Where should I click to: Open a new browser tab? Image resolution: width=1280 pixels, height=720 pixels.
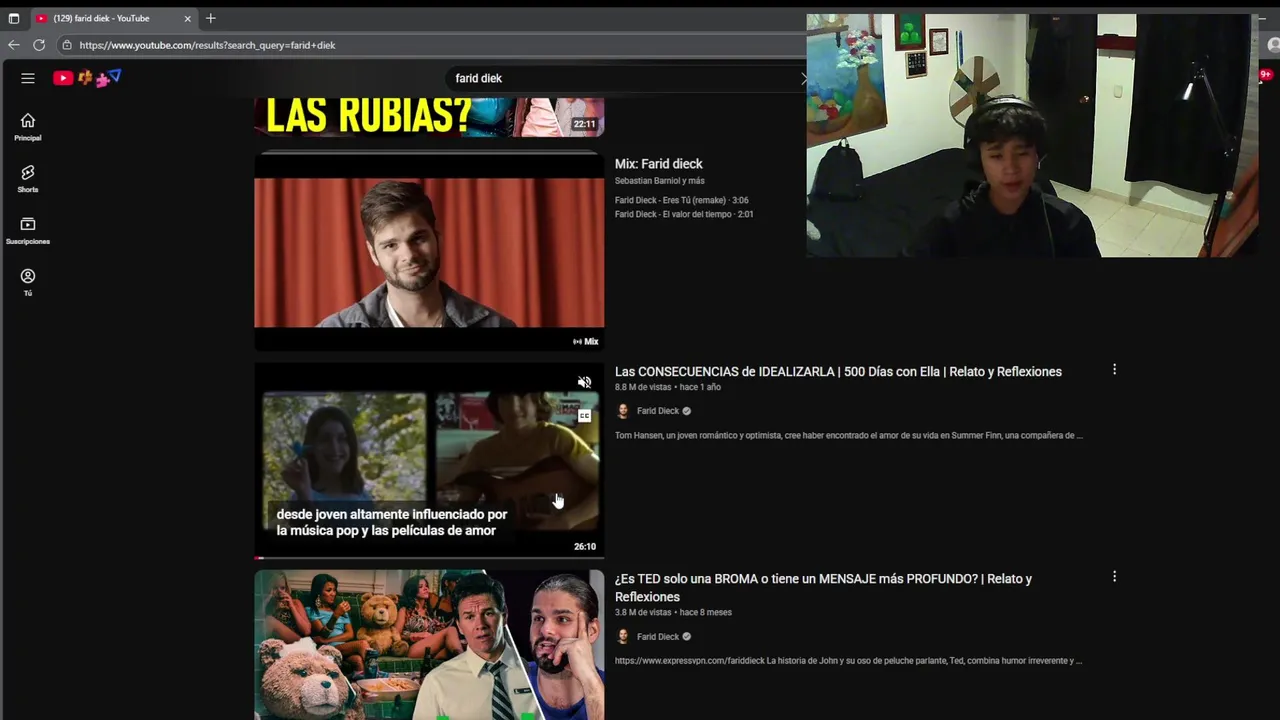[210, 18]
